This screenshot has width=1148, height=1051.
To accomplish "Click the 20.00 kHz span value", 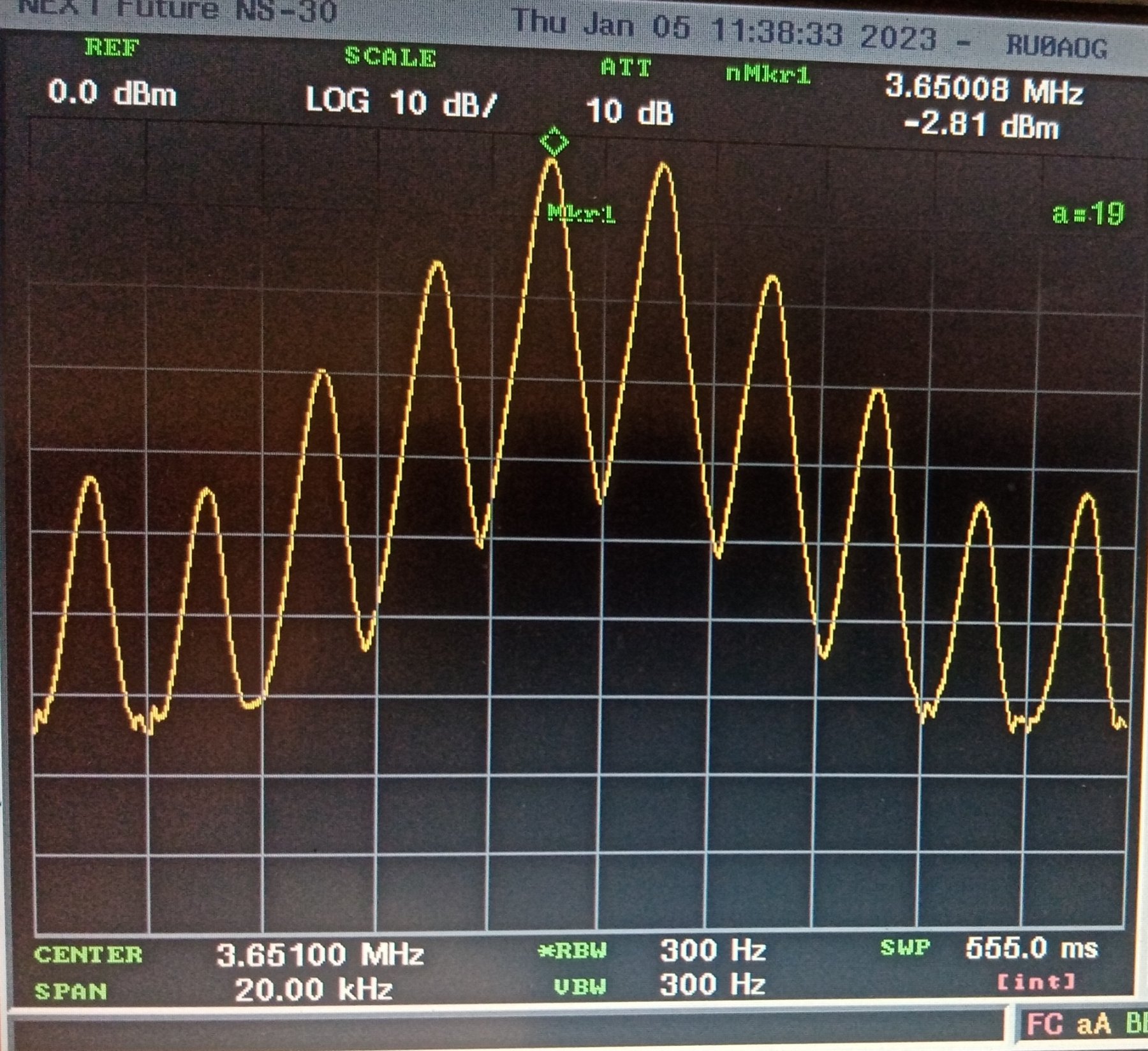I will click(x=313, y=990).
